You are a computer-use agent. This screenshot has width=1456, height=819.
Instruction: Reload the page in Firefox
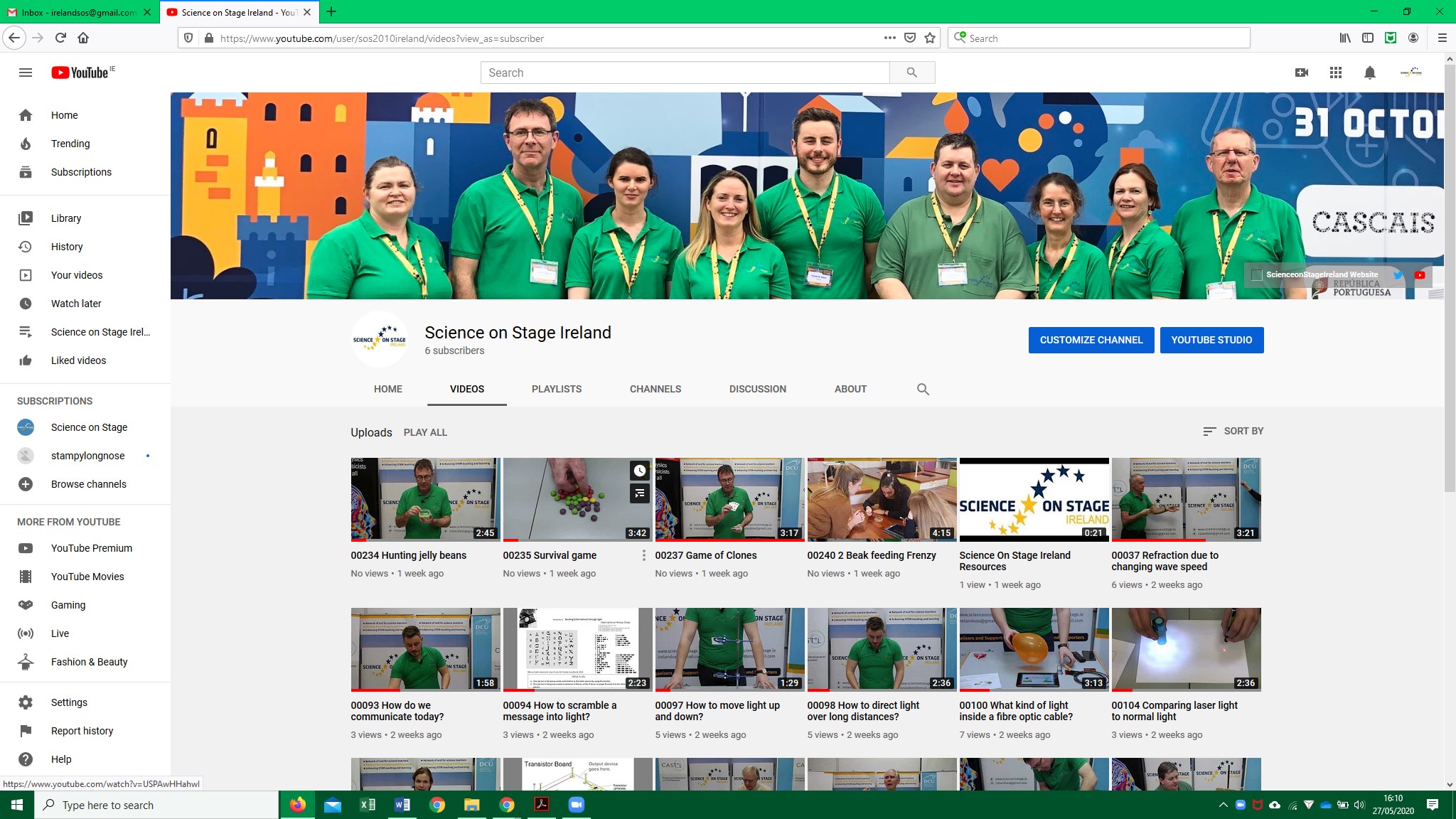click(60, 38)
